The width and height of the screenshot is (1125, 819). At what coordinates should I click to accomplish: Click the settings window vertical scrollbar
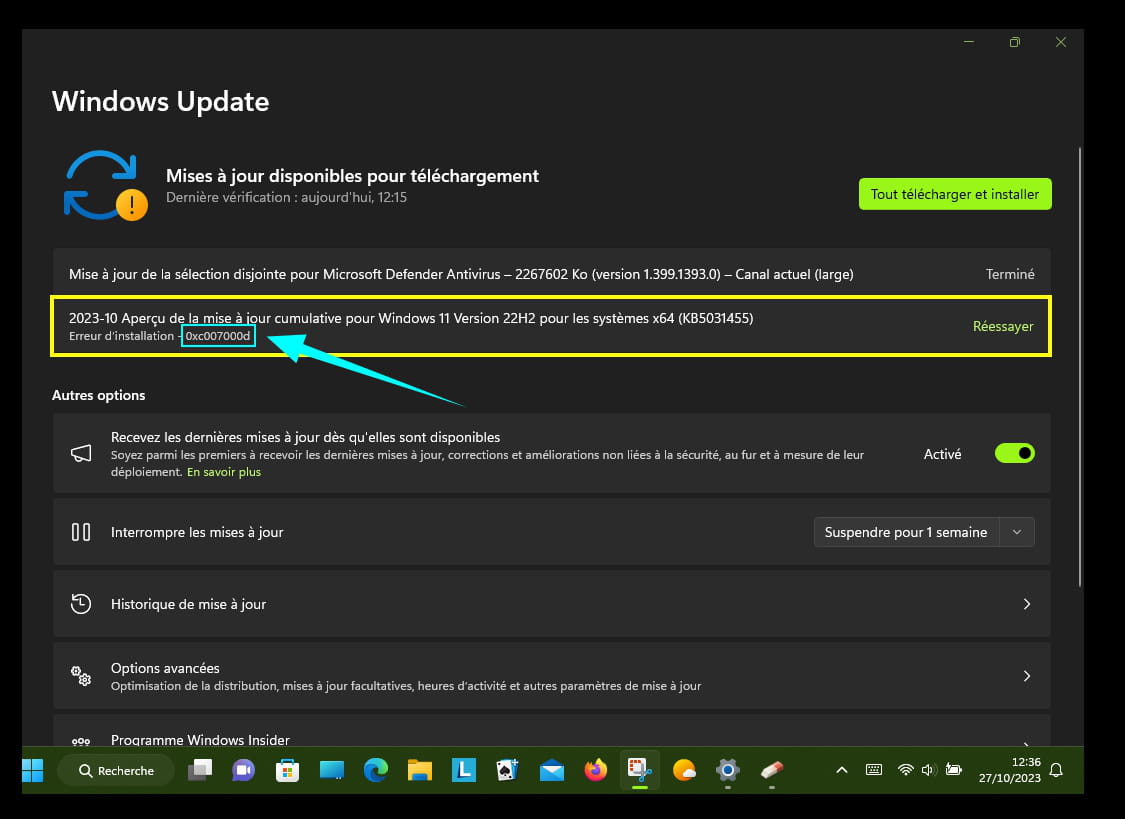point(1079,367)
